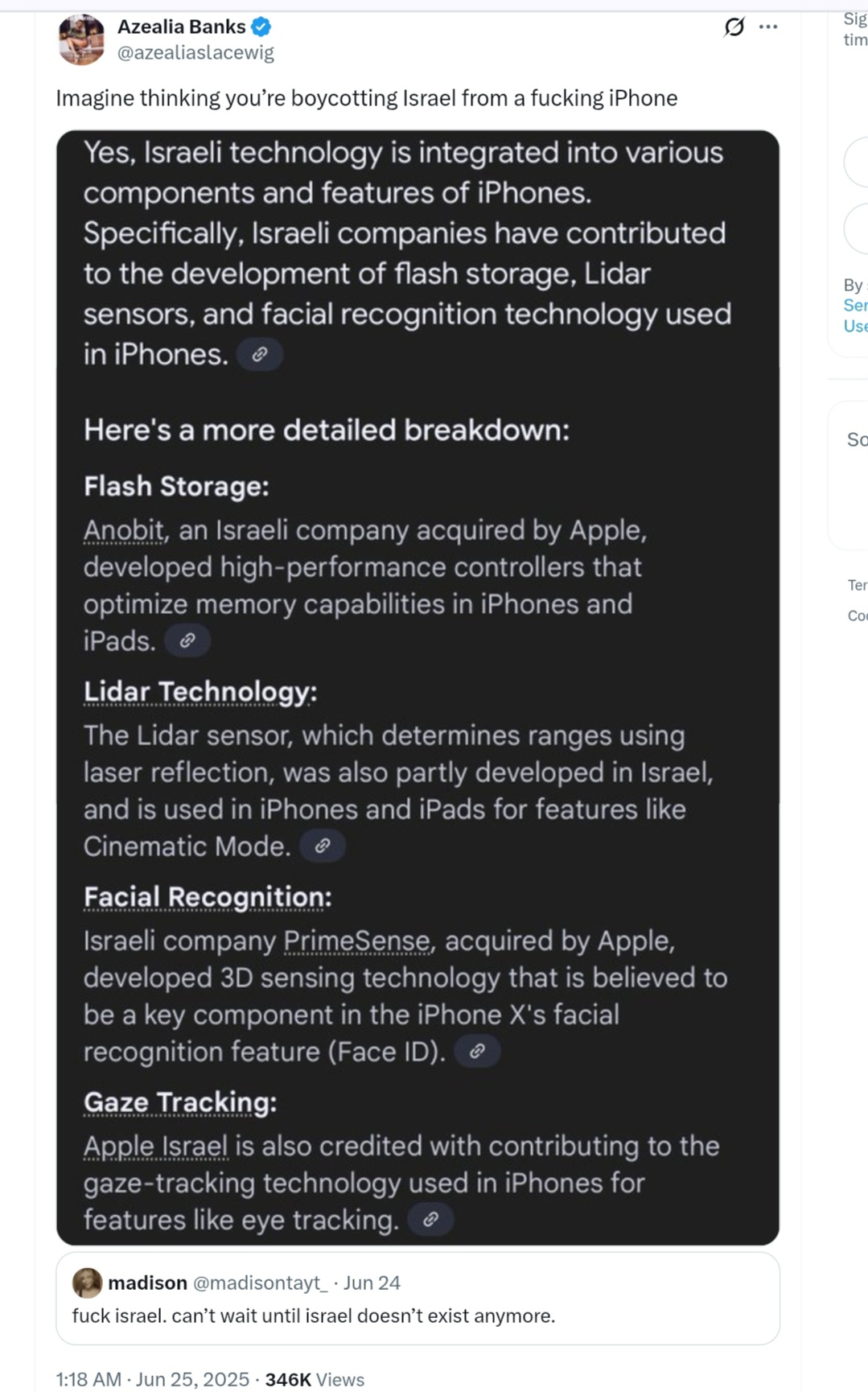Open the link icon after "(Face ID)."

coord(477,1051)
